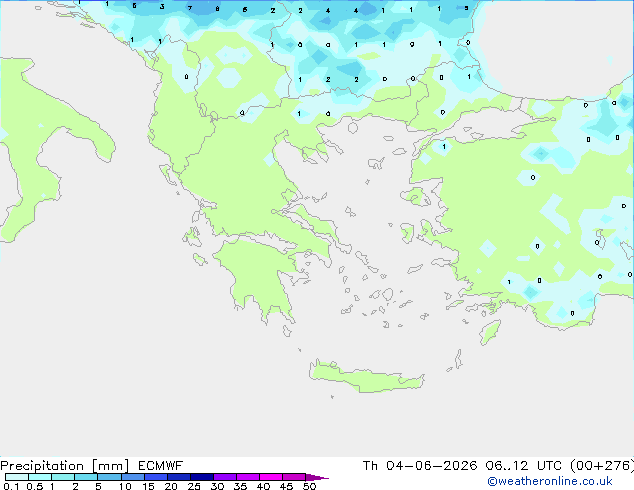Viewport: 634px width, 490px height.
Task: Click the 'Precipitation [mm] ECMWF' title text
Action: (92, 466)
